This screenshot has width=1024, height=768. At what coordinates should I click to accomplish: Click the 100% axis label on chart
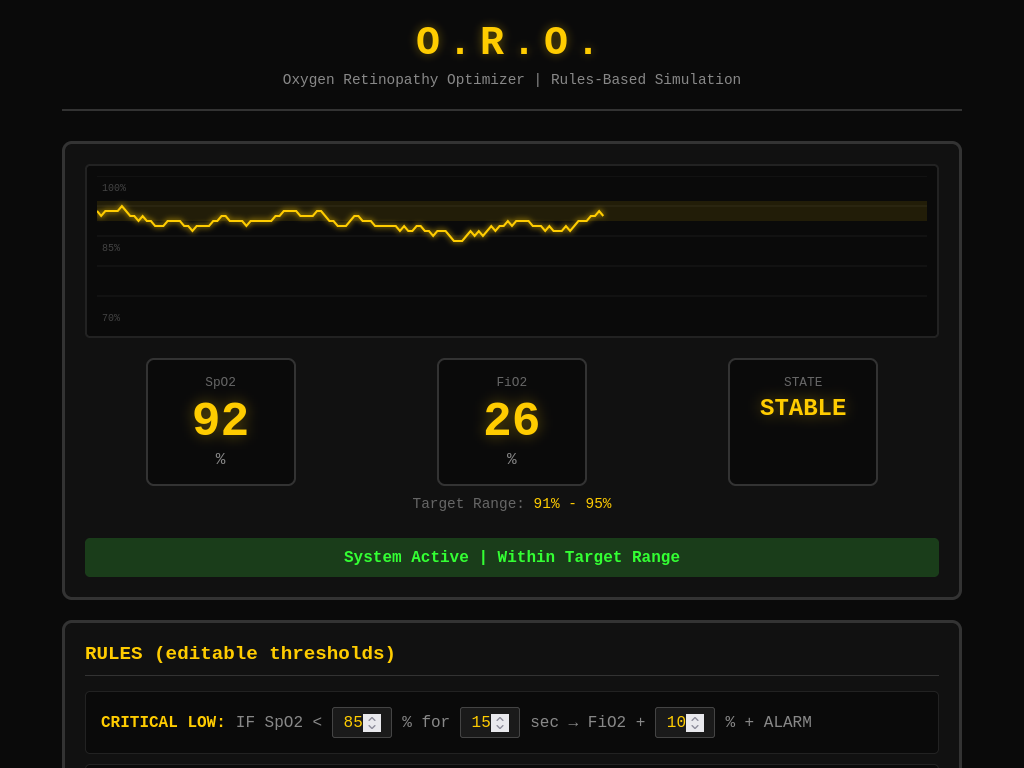tap(113, 187)
